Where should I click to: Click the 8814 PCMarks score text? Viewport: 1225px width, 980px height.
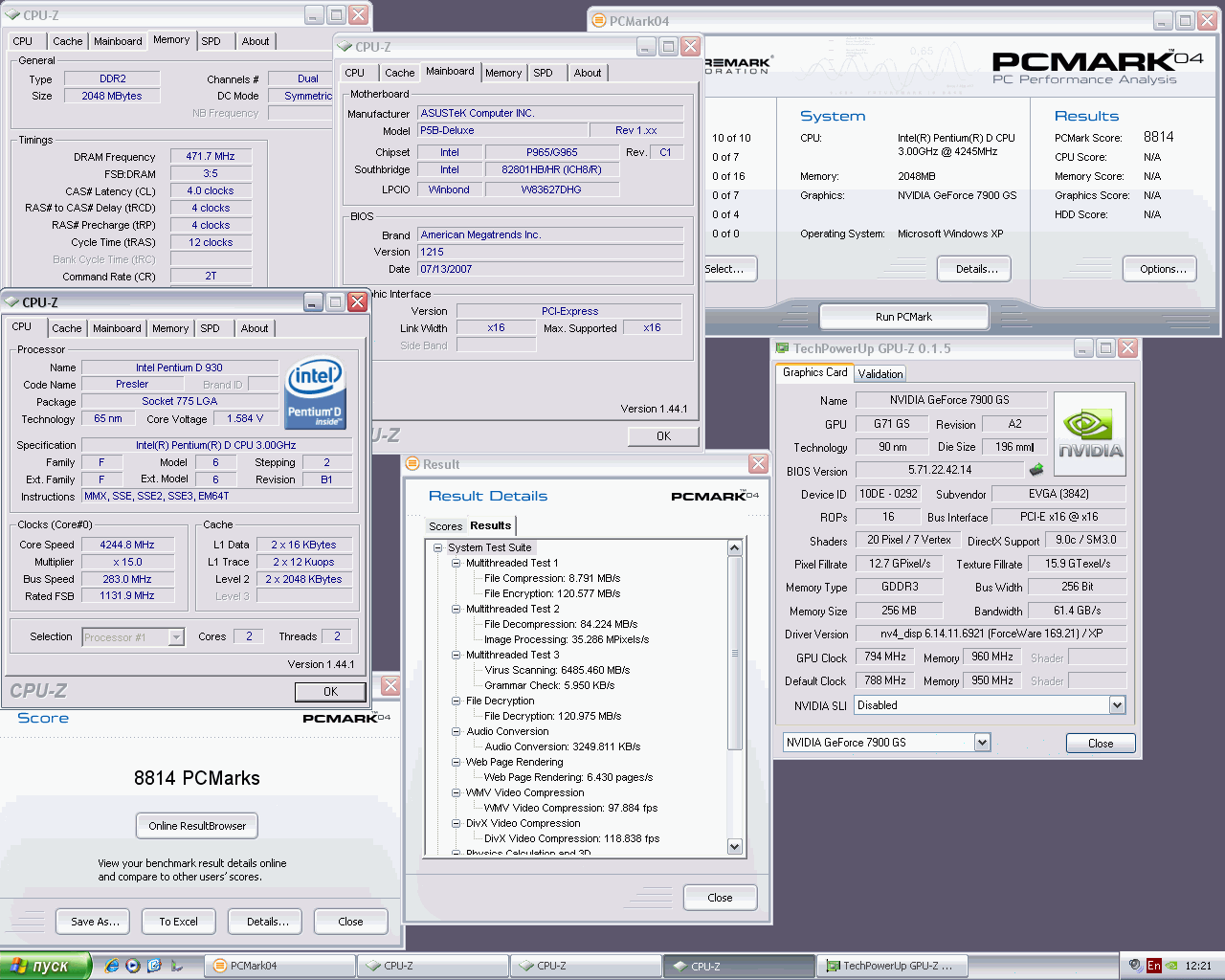click(x=197, y=778)
